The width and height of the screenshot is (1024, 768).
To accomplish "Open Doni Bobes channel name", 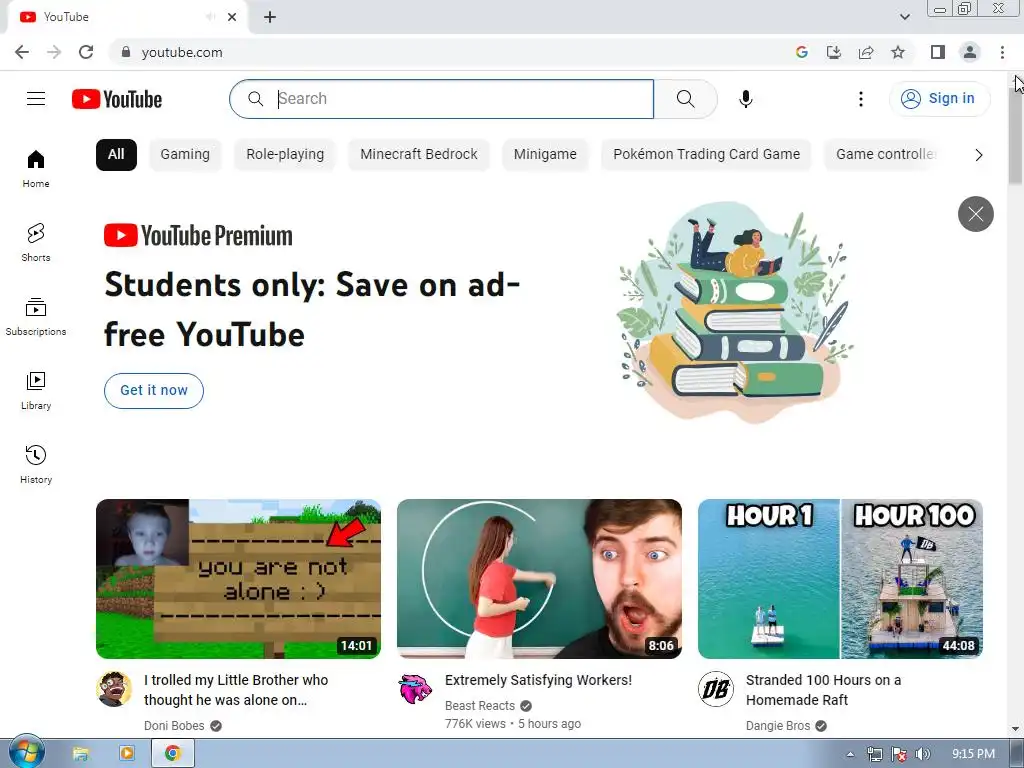I will point(174,726).
